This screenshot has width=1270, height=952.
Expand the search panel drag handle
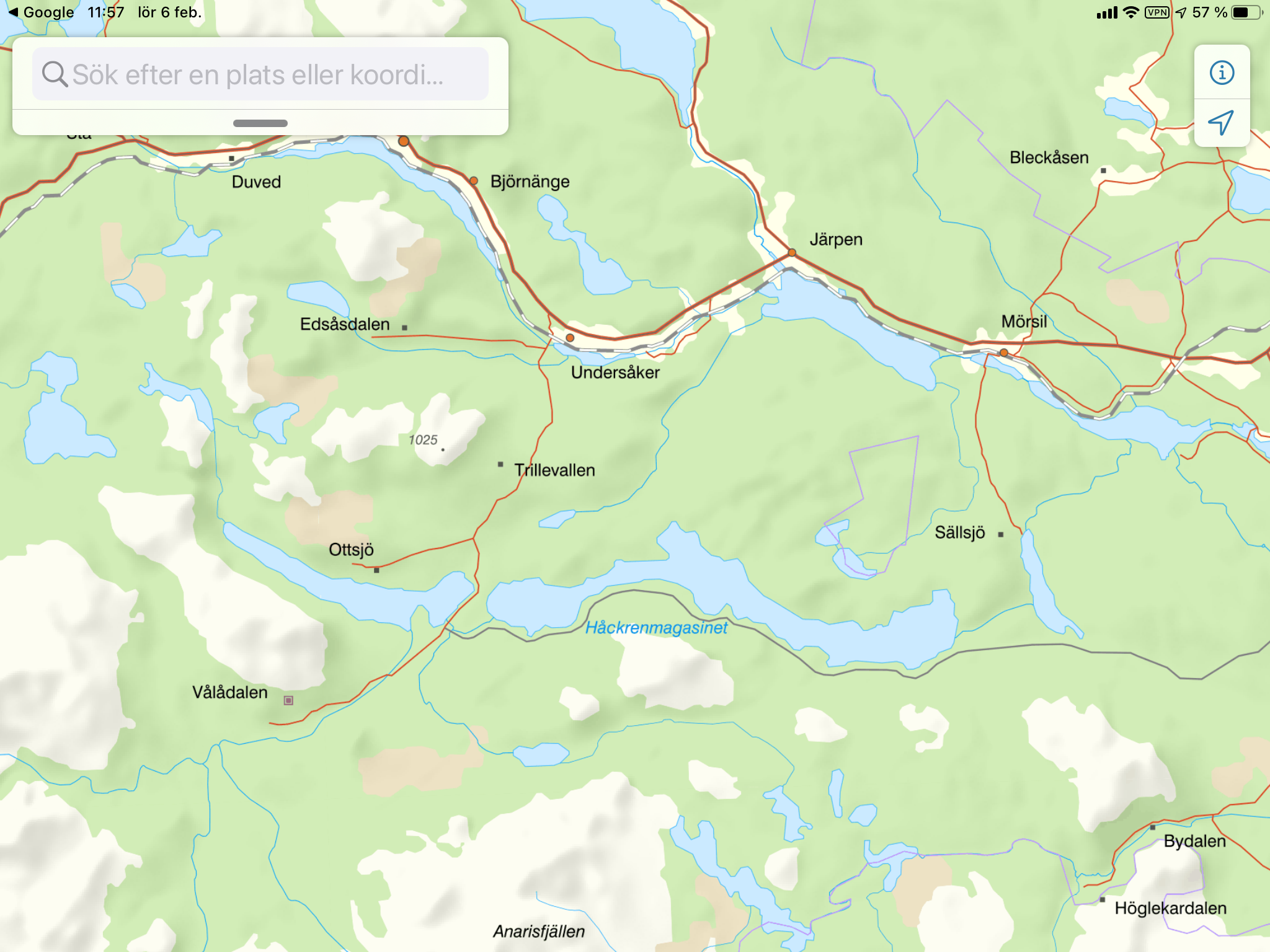tap(260, 123)
